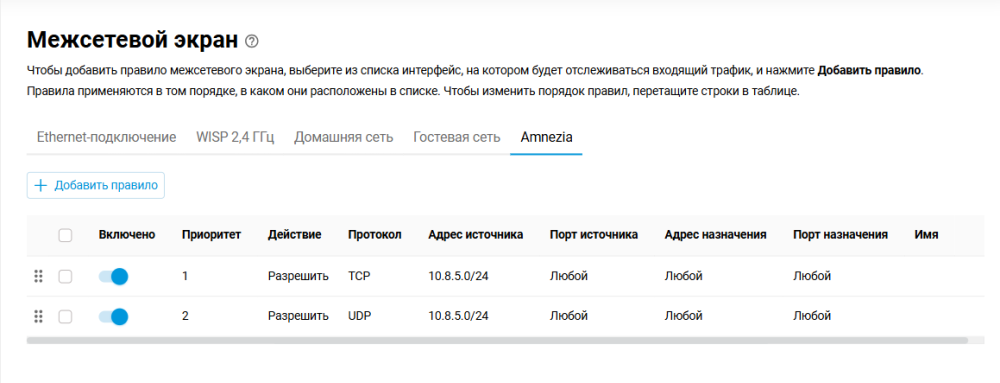Check the box for the UDP rule
The height and width of the screenshot is (383, 1000).
click(x=65, y=316)
